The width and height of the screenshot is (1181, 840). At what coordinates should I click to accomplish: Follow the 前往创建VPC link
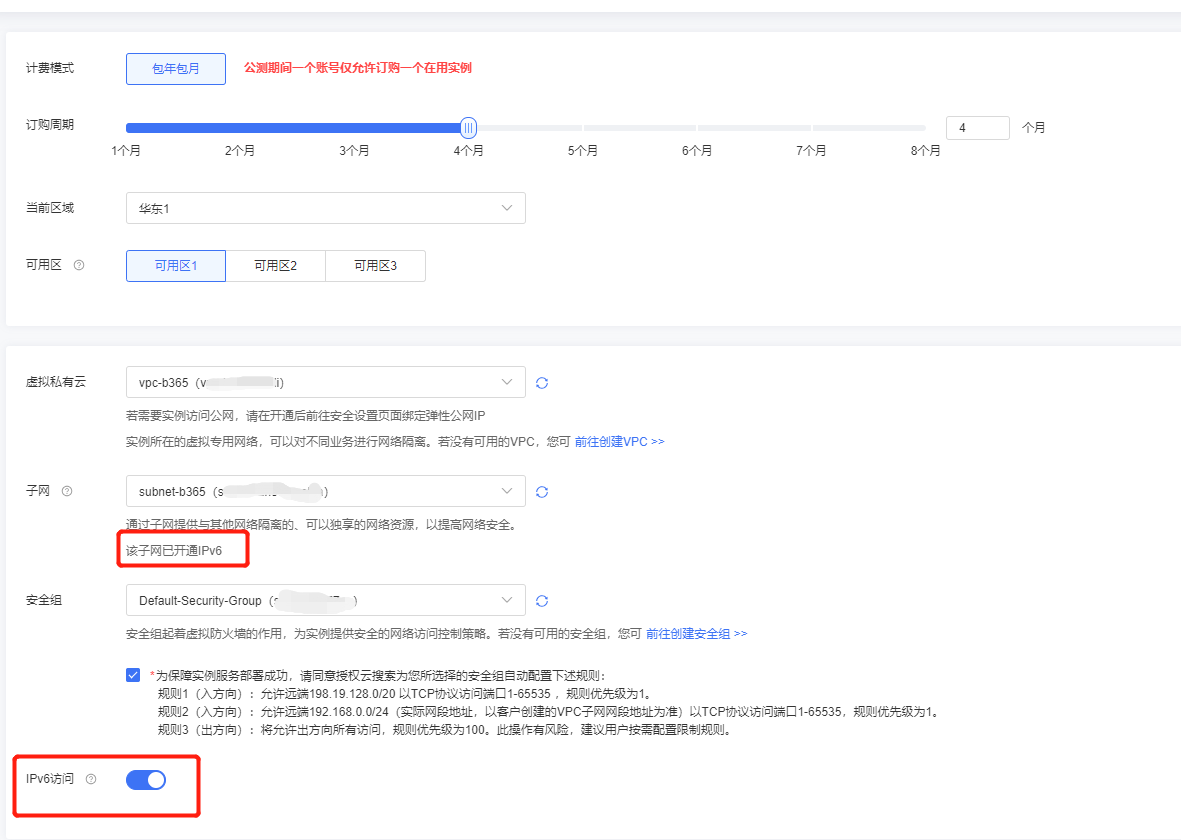619,441
